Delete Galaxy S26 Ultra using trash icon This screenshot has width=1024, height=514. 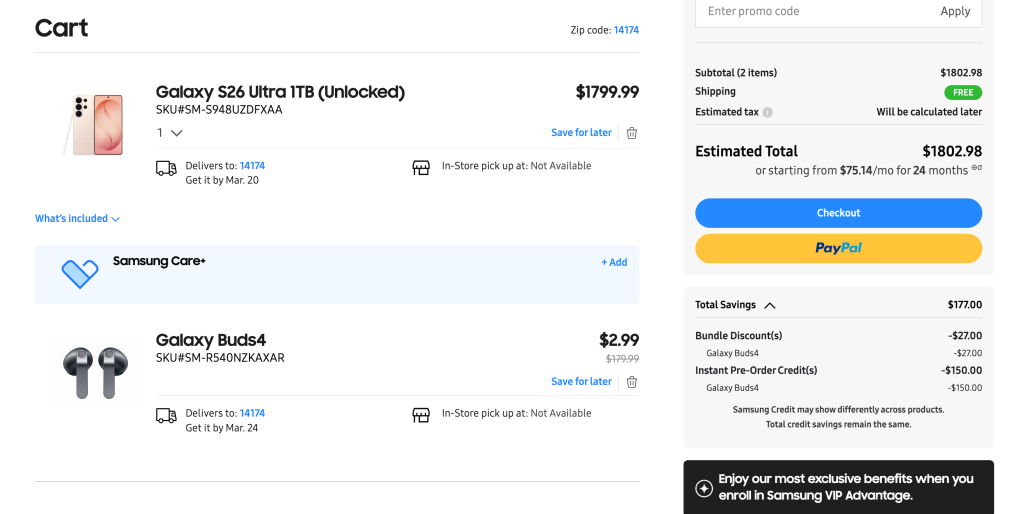(x=632, y=133)
